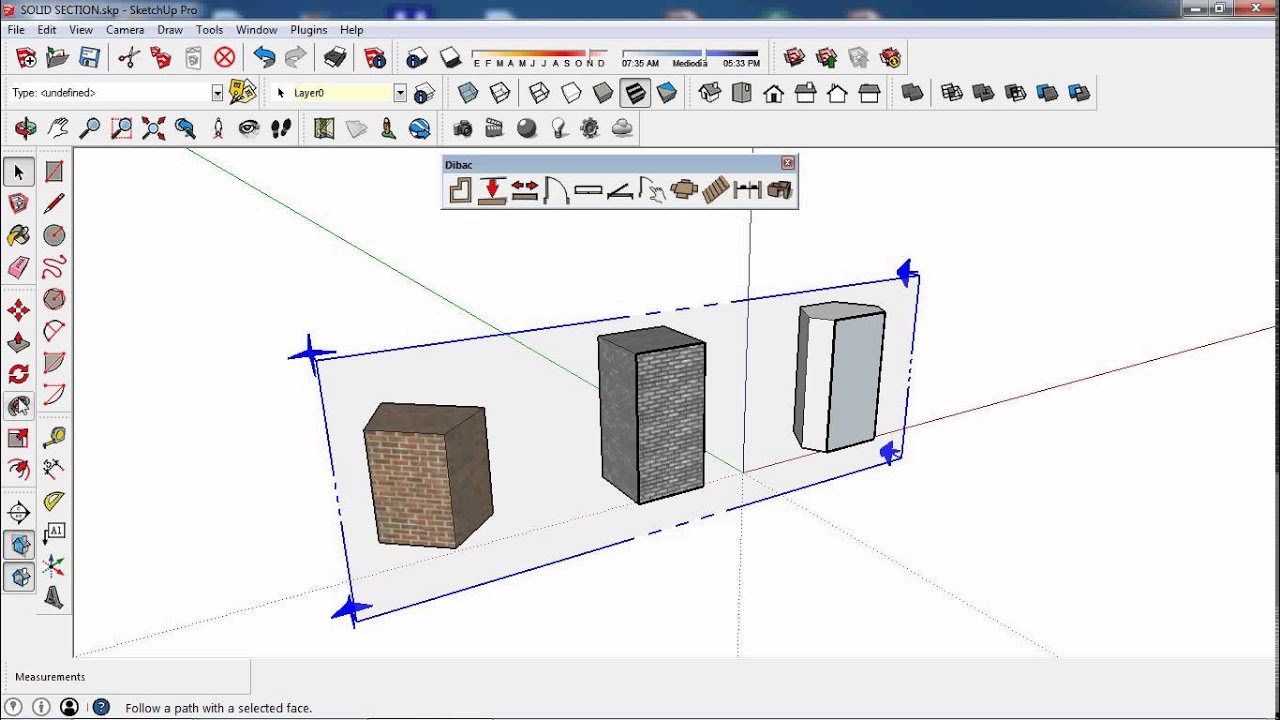Viewport: 1280px width, 720px height.
Task: Expand the Layer0 layer dropdown
Action: (x=400, y=93)
